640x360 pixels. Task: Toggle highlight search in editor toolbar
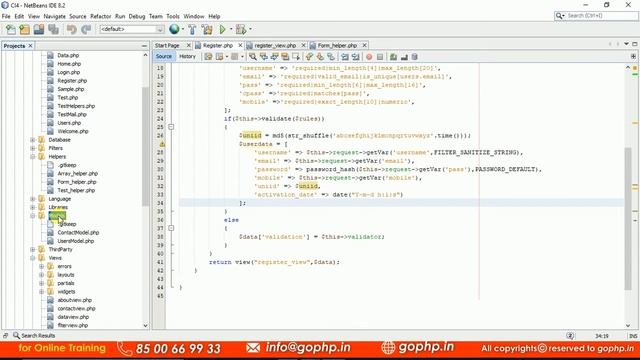pyautogui.click(x=285, y=57)
